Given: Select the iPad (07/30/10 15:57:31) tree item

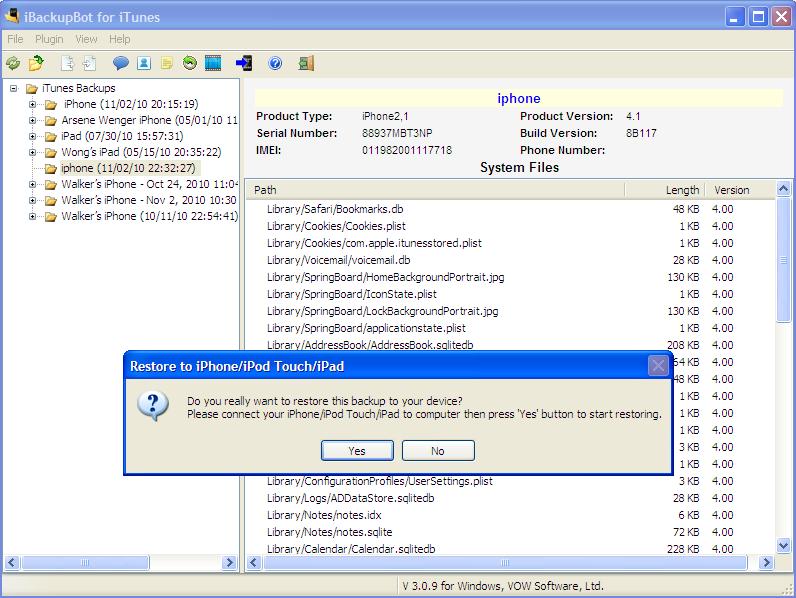Looking at the screenshot, I should [x=122, y=136].
